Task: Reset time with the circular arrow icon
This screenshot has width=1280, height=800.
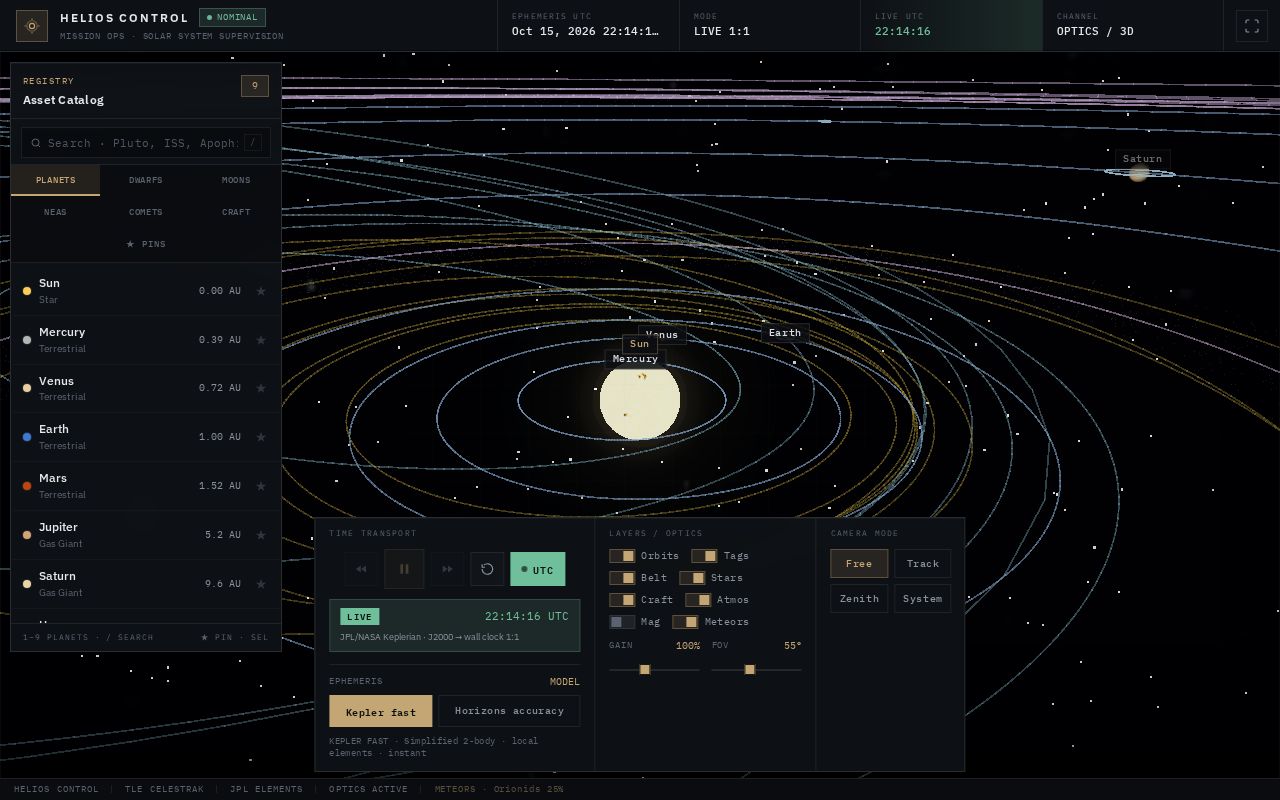Action: click(487, 569)
